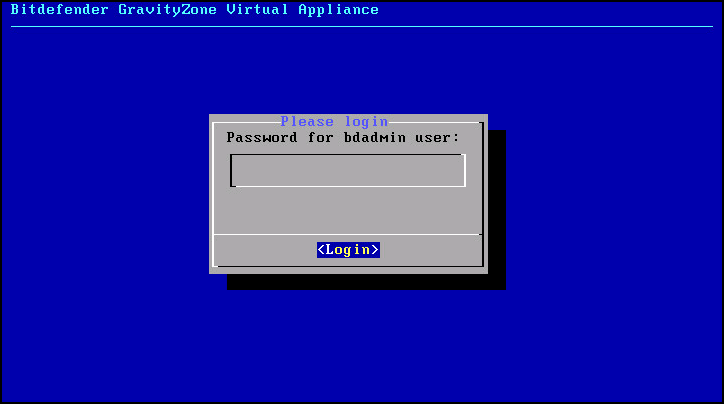Viewport: 724px width, 404px height.
Task: Select the Login button
Action: (348, 250)
